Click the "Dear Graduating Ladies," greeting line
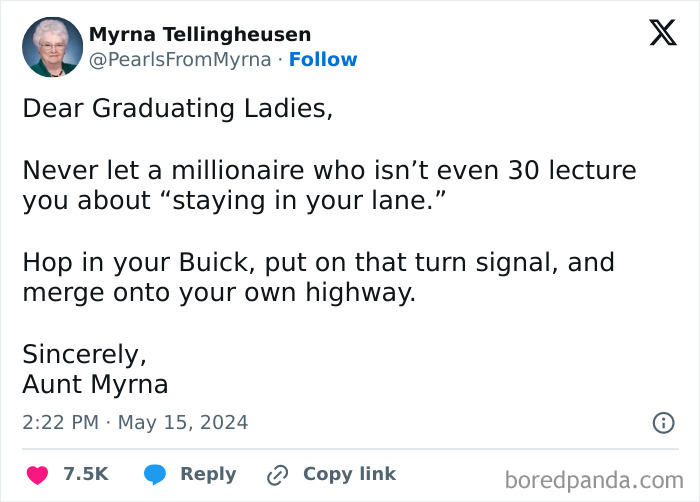The image size is (700, 502). point(177,109)
